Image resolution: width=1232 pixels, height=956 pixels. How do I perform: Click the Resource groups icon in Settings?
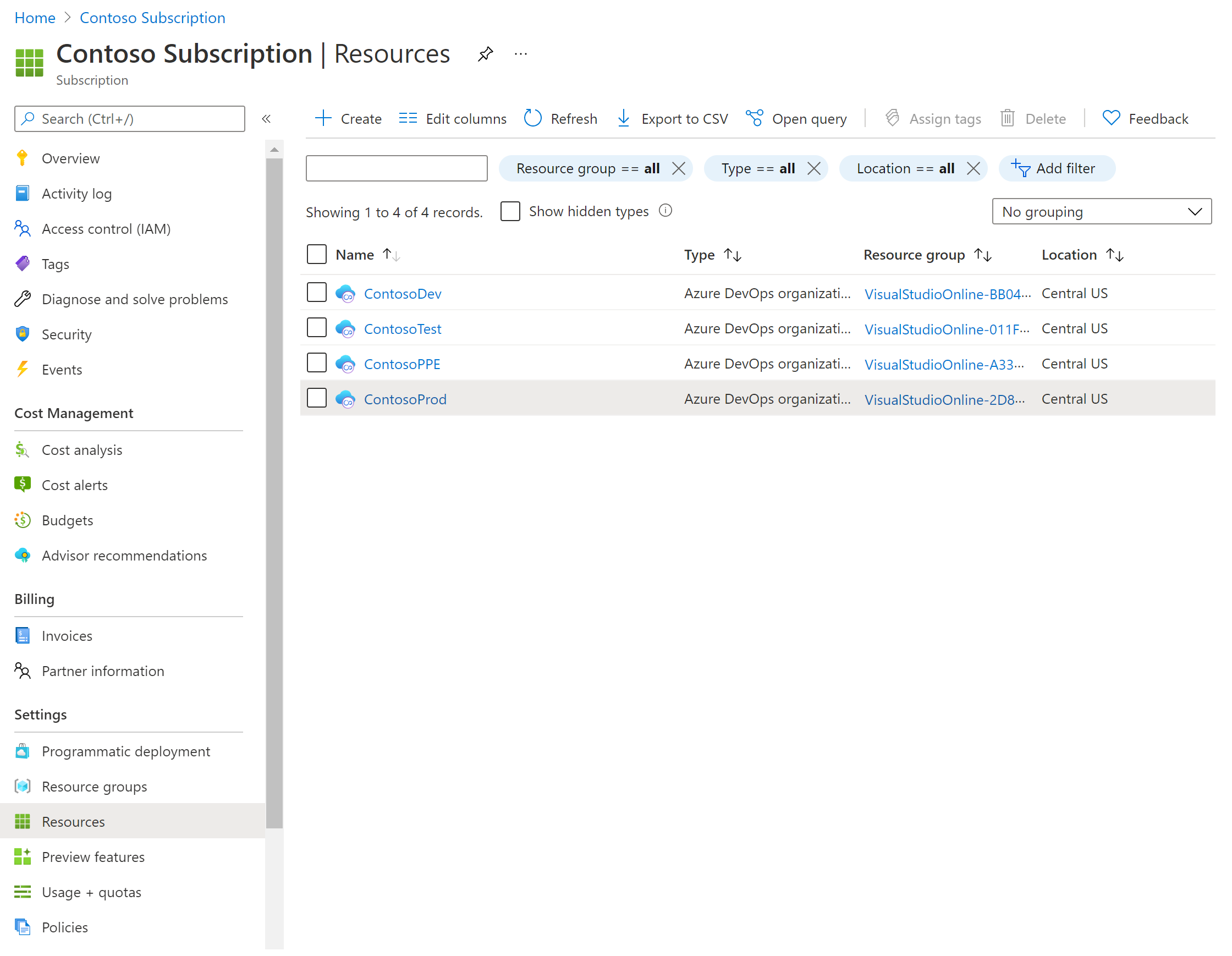22,786
